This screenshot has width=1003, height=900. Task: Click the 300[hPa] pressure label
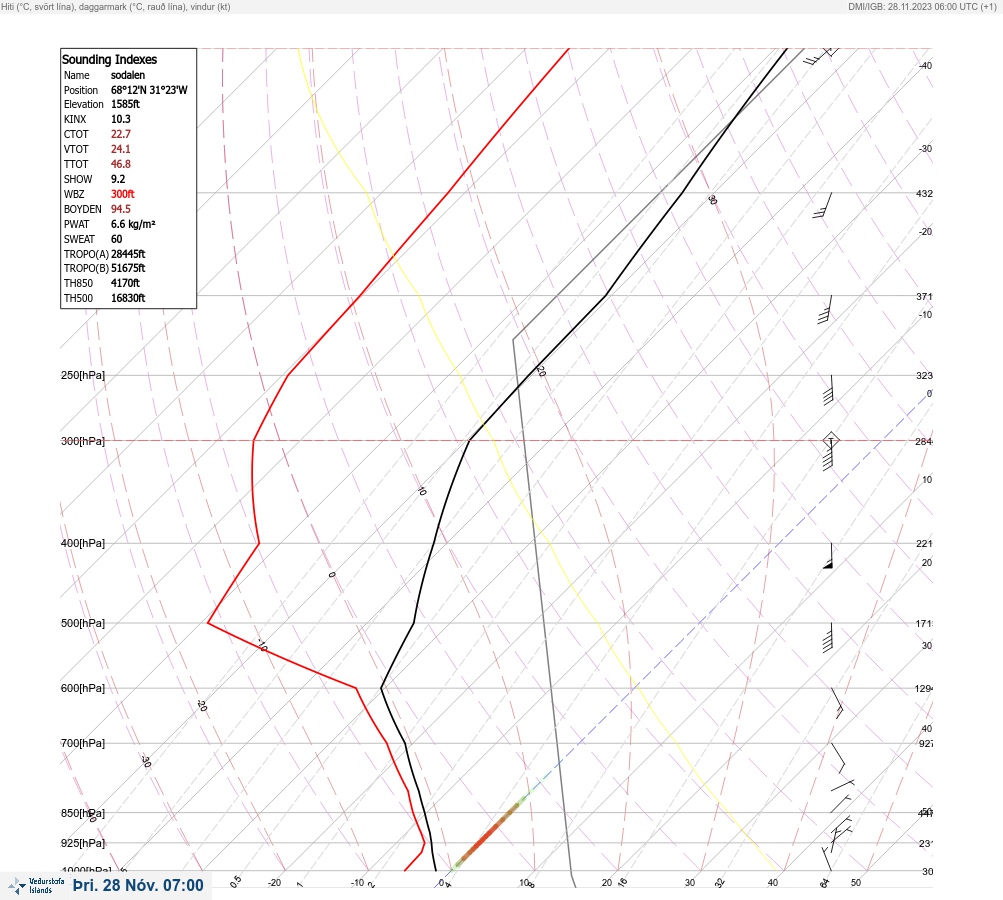(83, 441)
